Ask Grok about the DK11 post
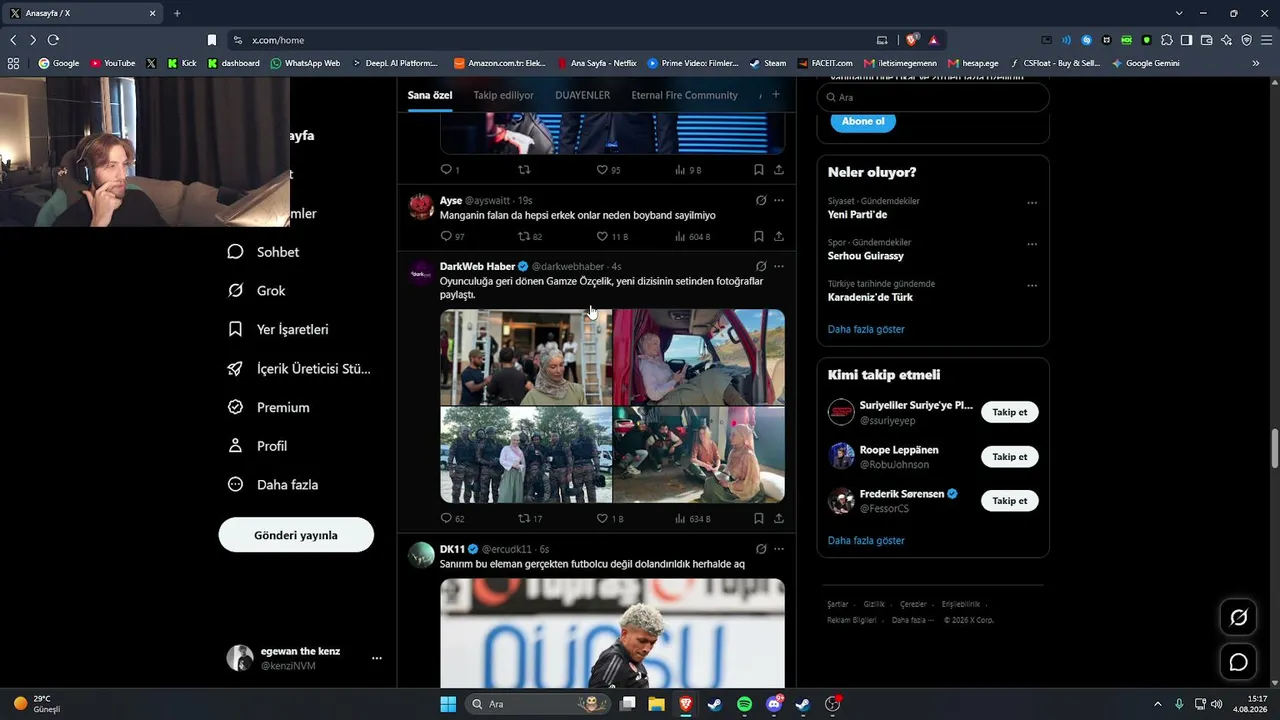 point(761,549)
